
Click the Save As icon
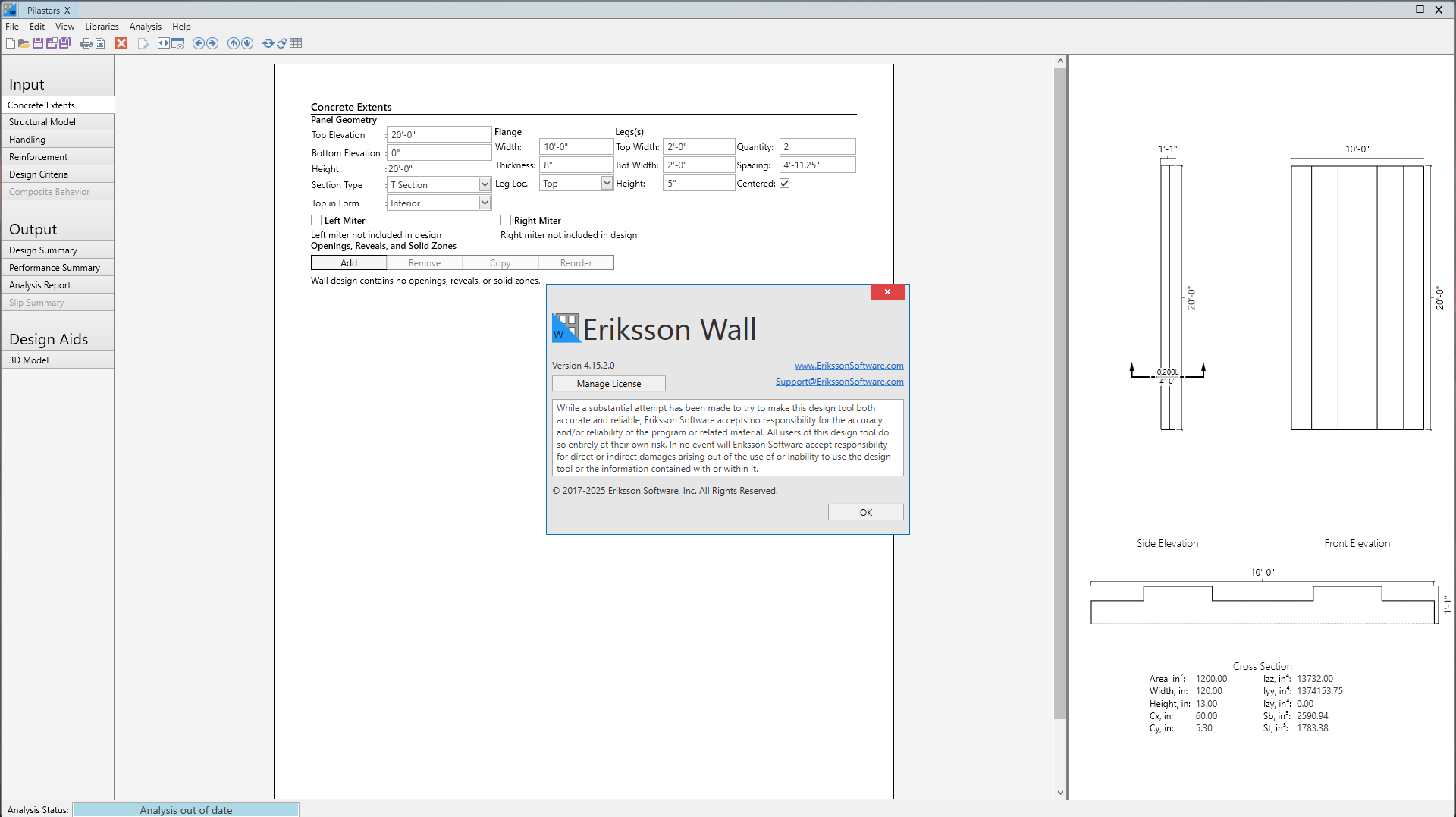pos(52,43)
